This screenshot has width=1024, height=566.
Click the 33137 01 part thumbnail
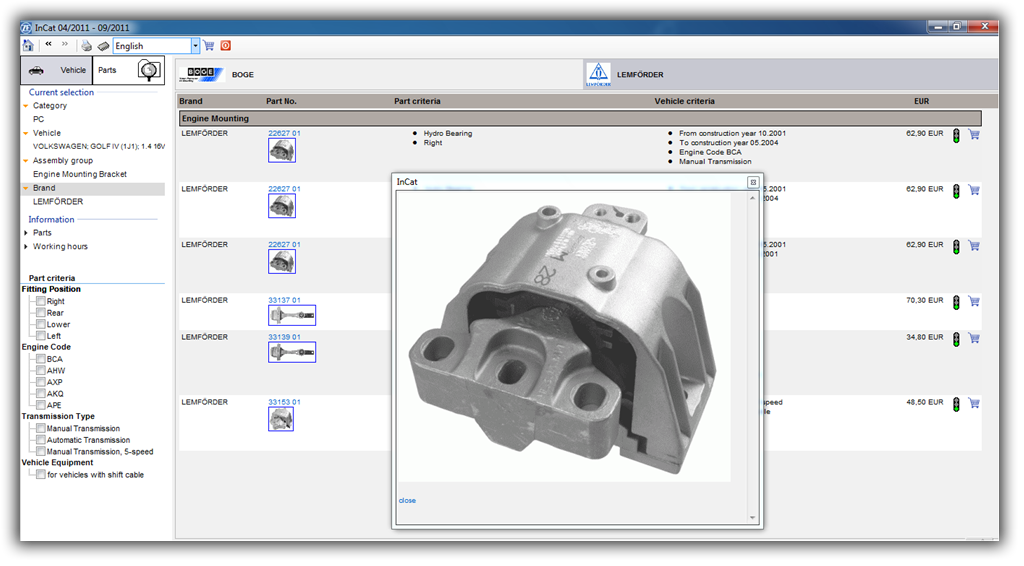coord(292,315)
